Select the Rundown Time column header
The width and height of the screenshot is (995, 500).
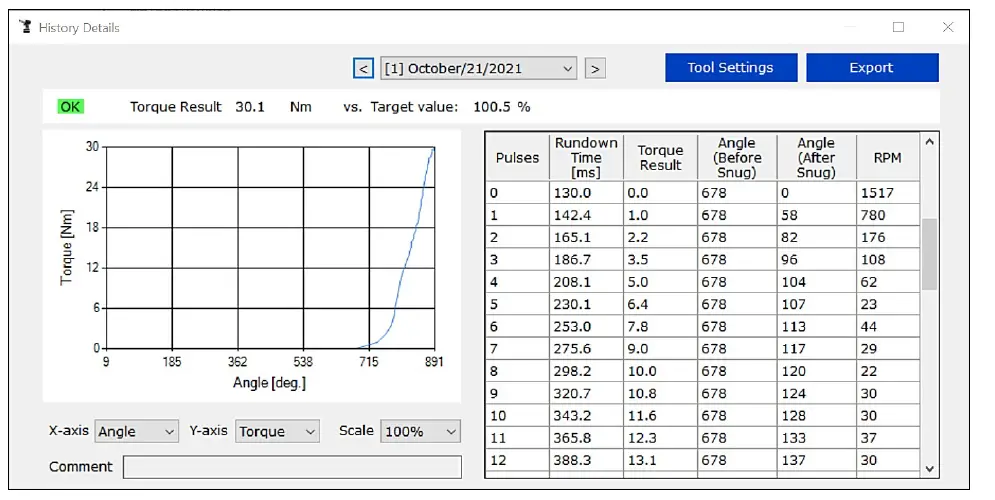586,157
